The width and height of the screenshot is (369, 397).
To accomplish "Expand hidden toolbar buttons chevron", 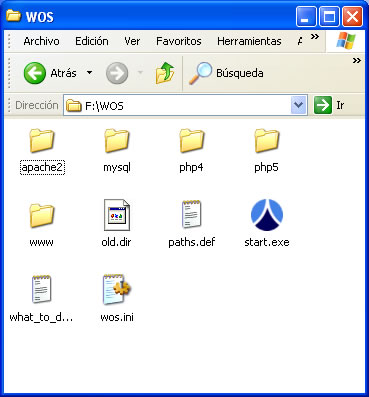I will point(357,60).
